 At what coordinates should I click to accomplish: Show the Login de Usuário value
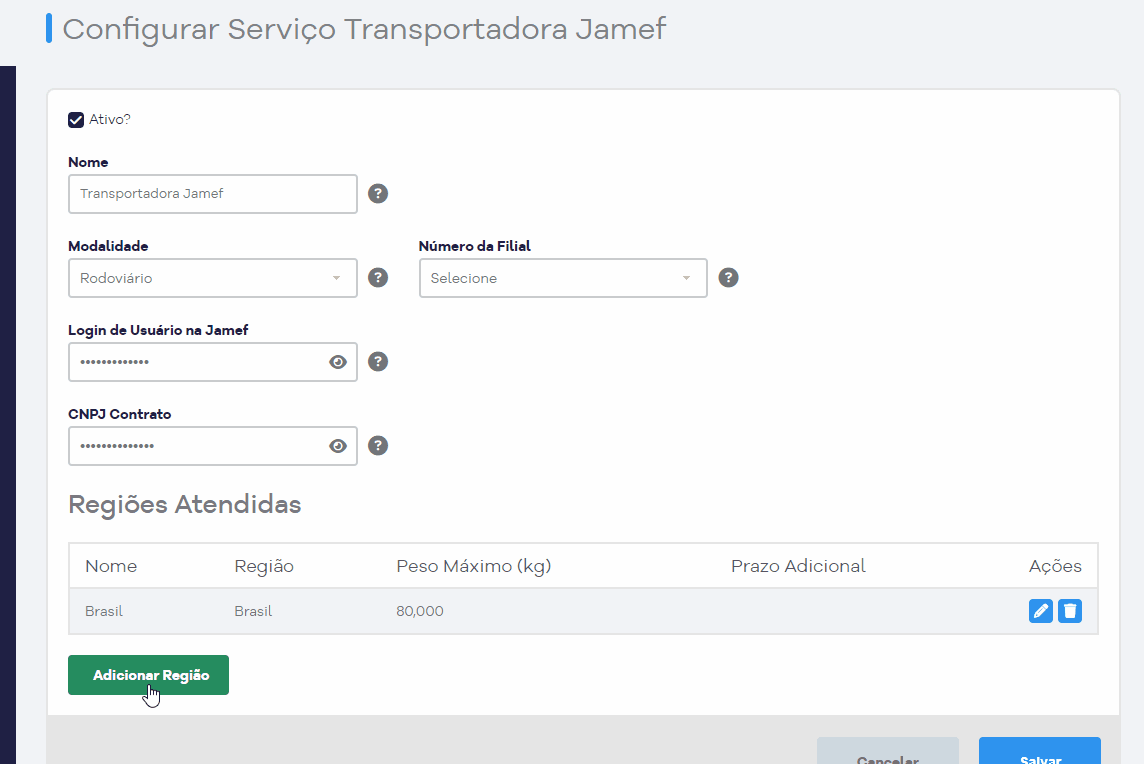tap(338, 362)
